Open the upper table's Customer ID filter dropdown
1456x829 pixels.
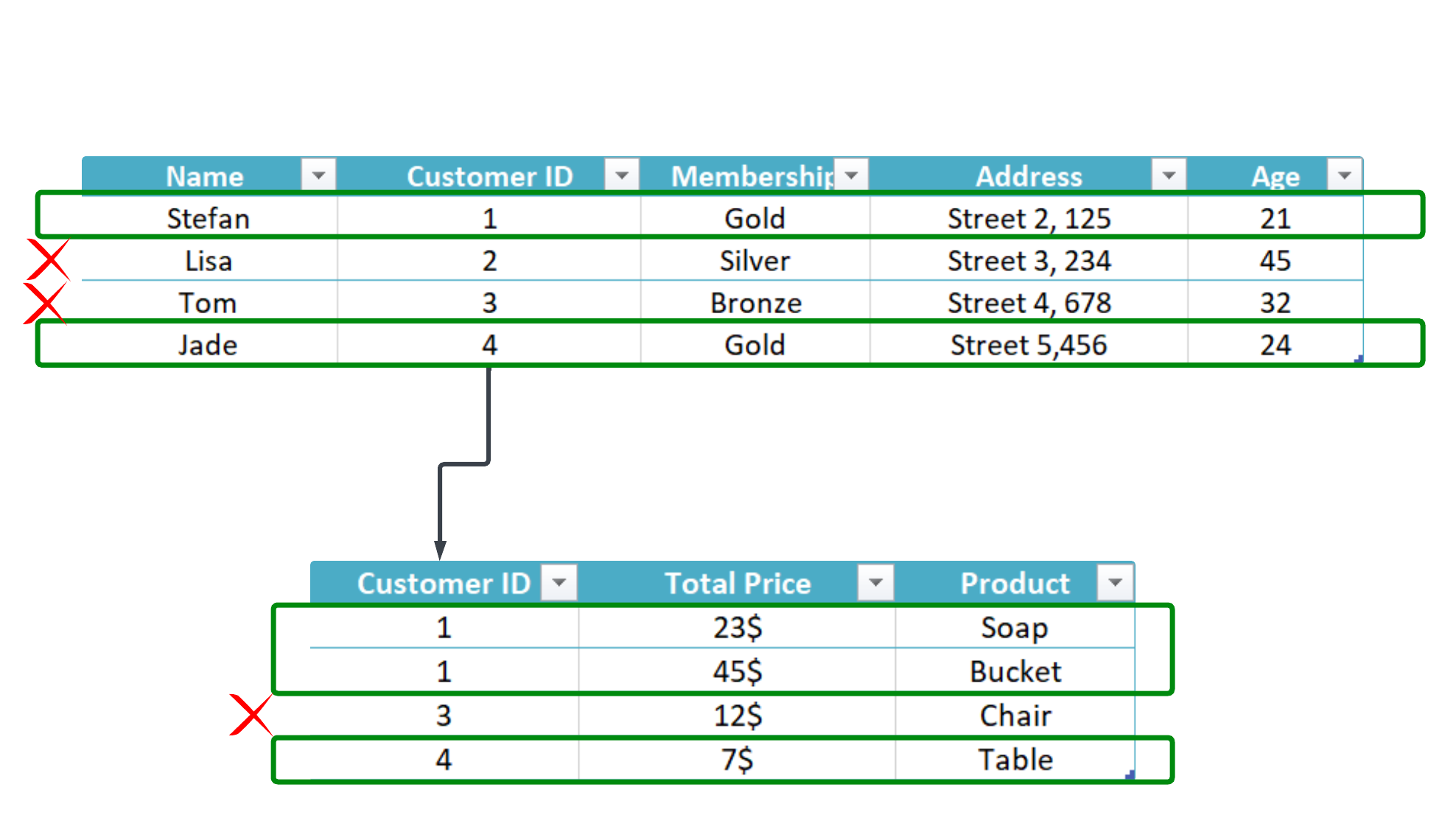622,175
